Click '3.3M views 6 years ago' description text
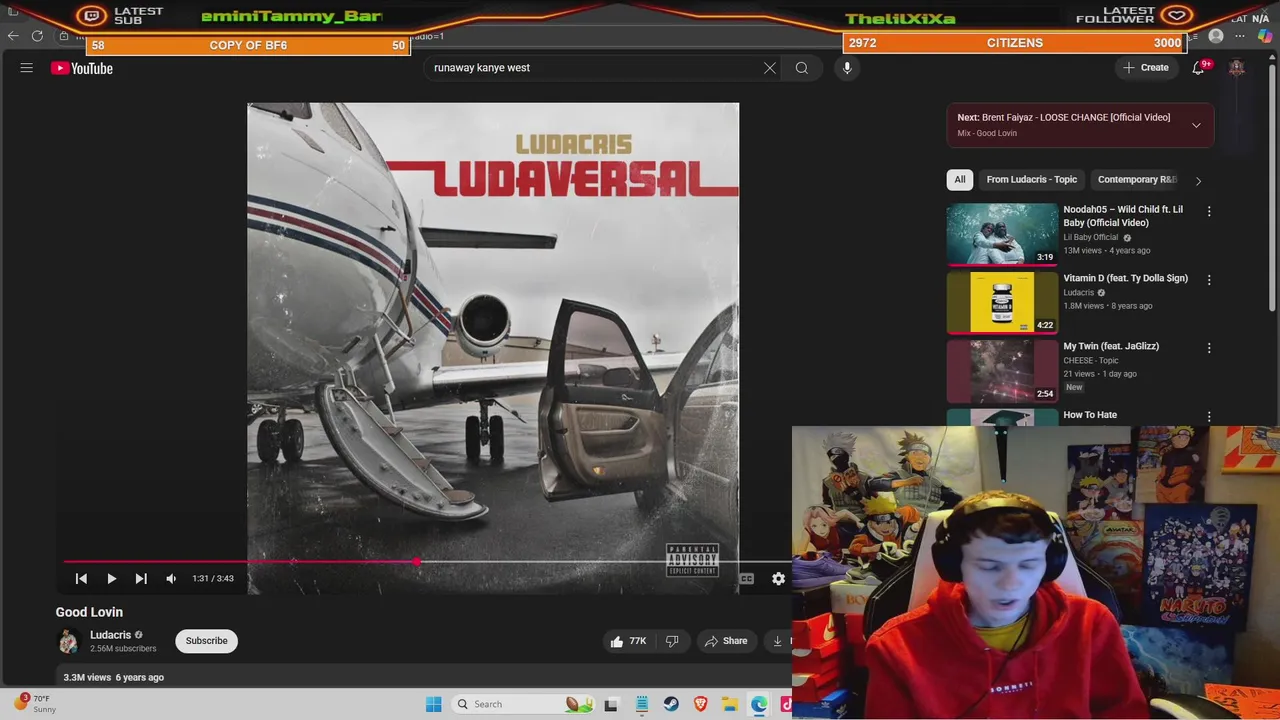The height and width of the screenshot is (720, 1280). [x=113, y=677]
